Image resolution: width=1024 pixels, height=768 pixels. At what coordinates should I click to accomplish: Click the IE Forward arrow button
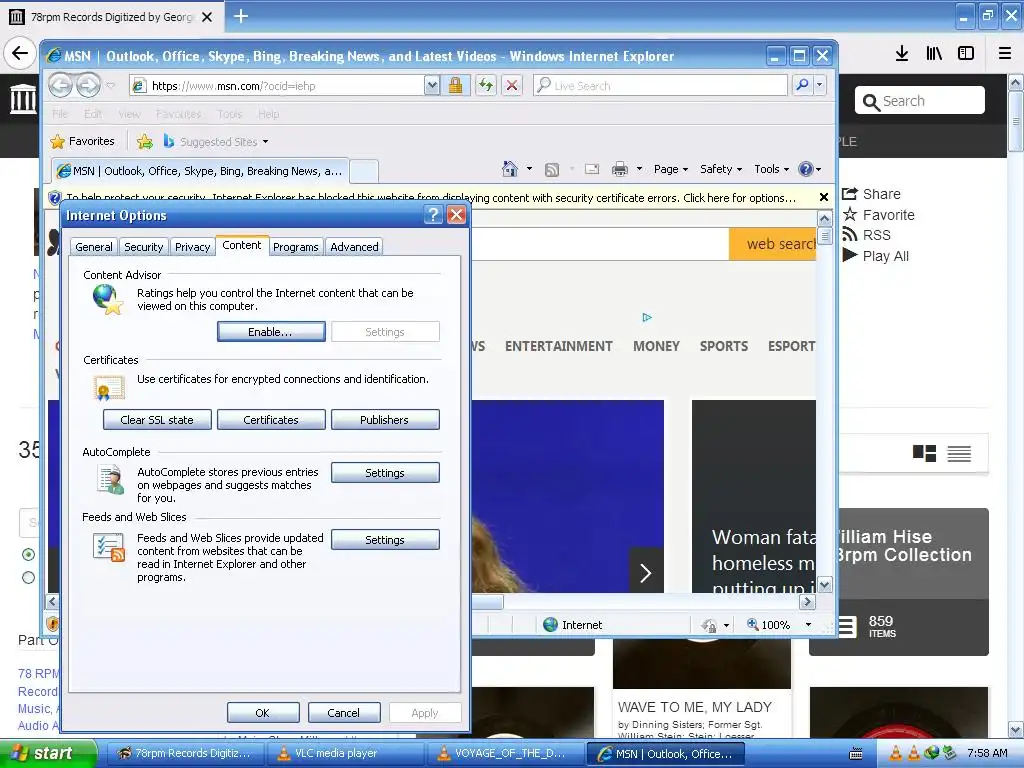tap(88, 85)
